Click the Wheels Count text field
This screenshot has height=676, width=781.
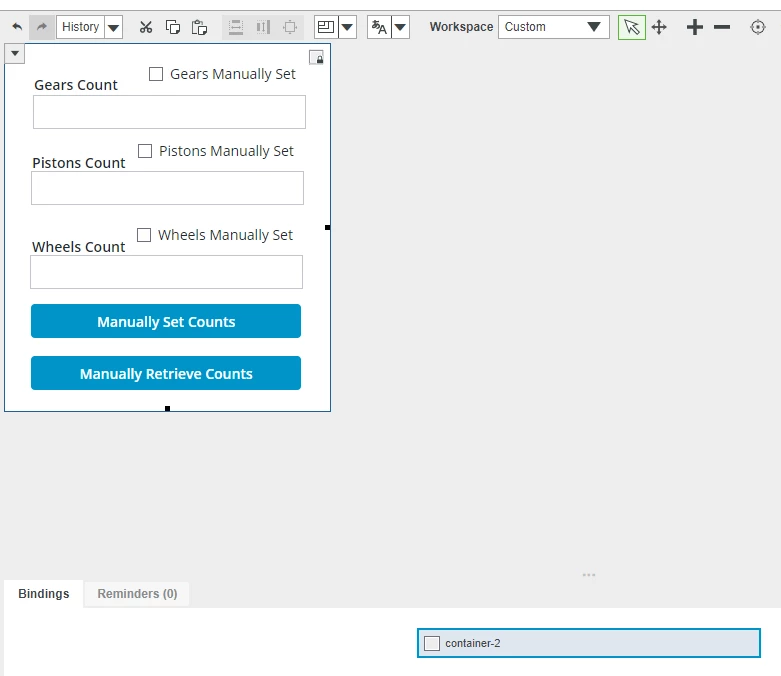pos(166,272)
